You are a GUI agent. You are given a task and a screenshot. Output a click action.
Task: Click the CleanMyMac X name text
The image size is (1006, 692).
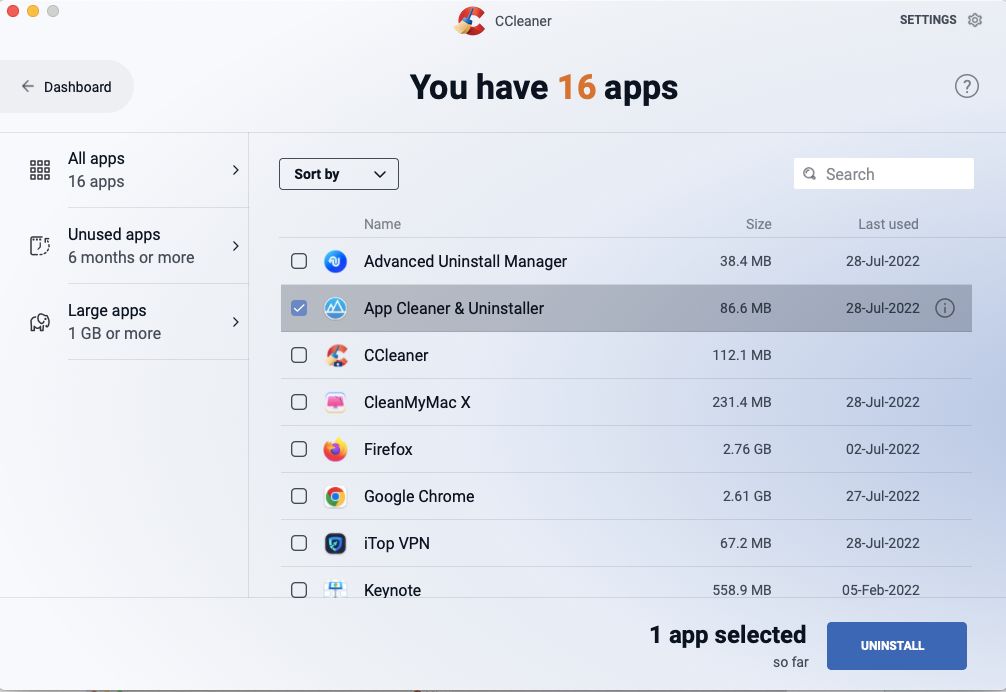(417, 402)
